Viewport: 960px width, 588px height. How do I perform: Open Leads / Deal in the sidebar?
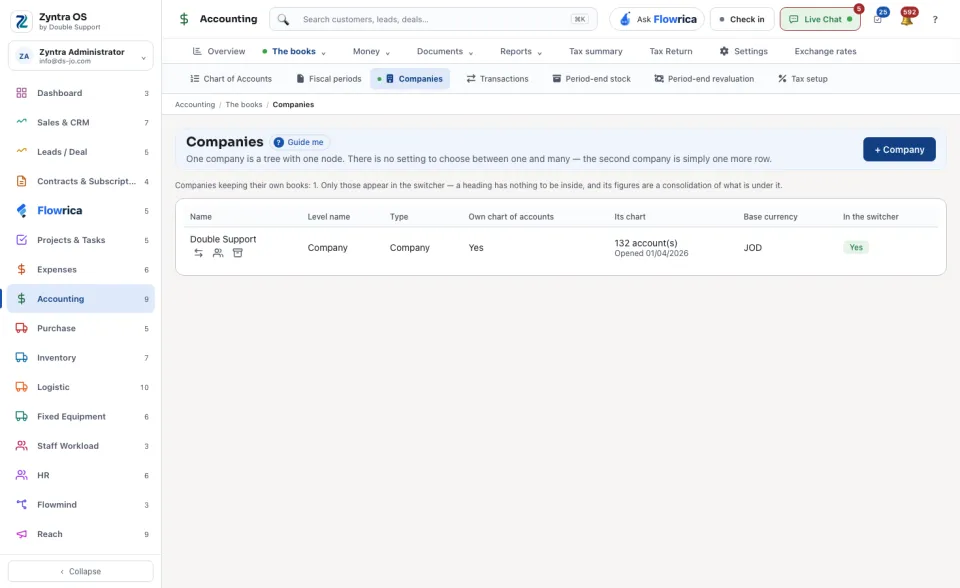click(81, 152)
